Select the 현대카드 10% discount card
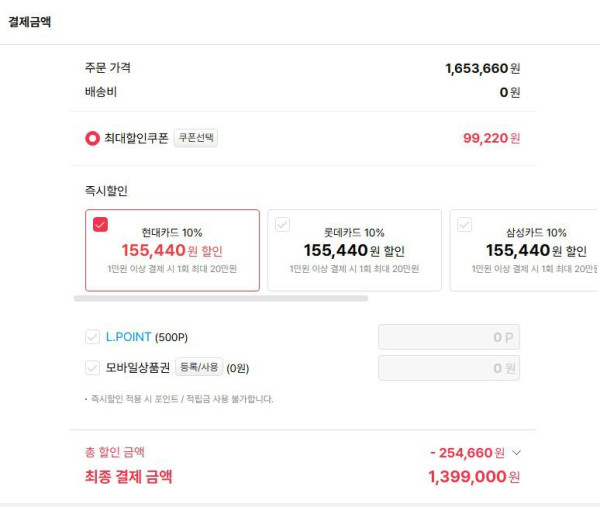600x507 pixels. (172, 250)
